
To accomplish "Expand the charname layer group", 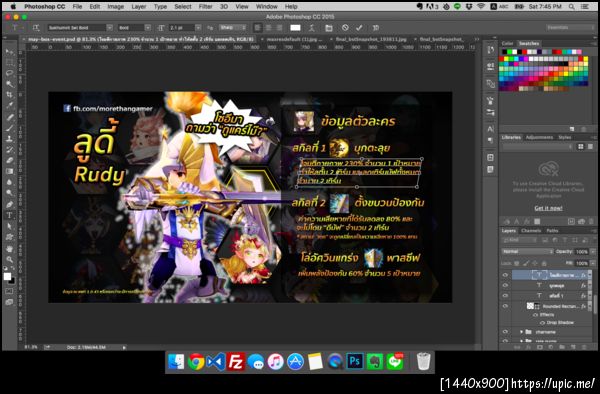I will [521, 332].
